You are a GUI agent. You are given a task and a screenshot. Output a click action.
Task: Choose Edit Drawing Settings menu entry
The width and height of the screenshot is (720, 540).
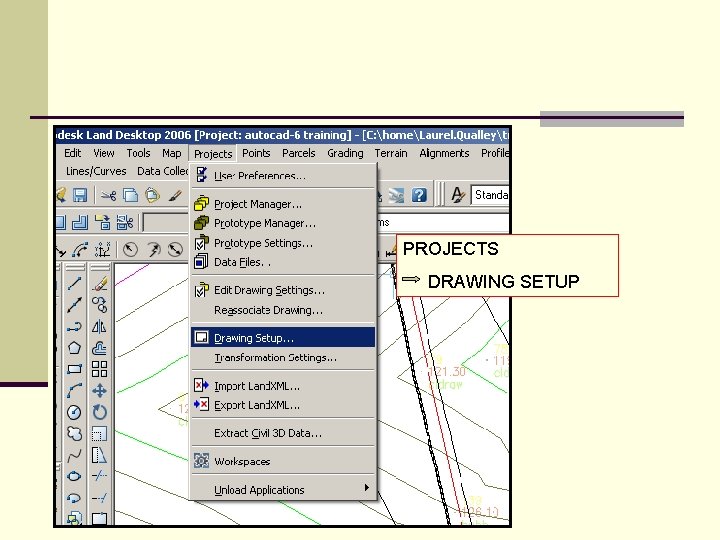(x=283, y=290)
